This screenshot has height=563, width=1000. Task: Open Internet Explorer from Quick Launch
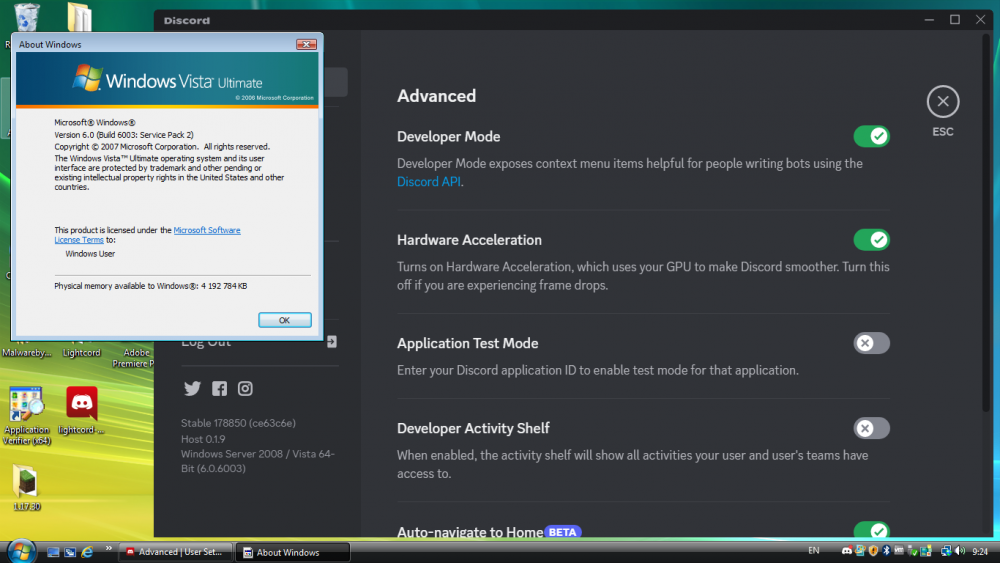87,551
